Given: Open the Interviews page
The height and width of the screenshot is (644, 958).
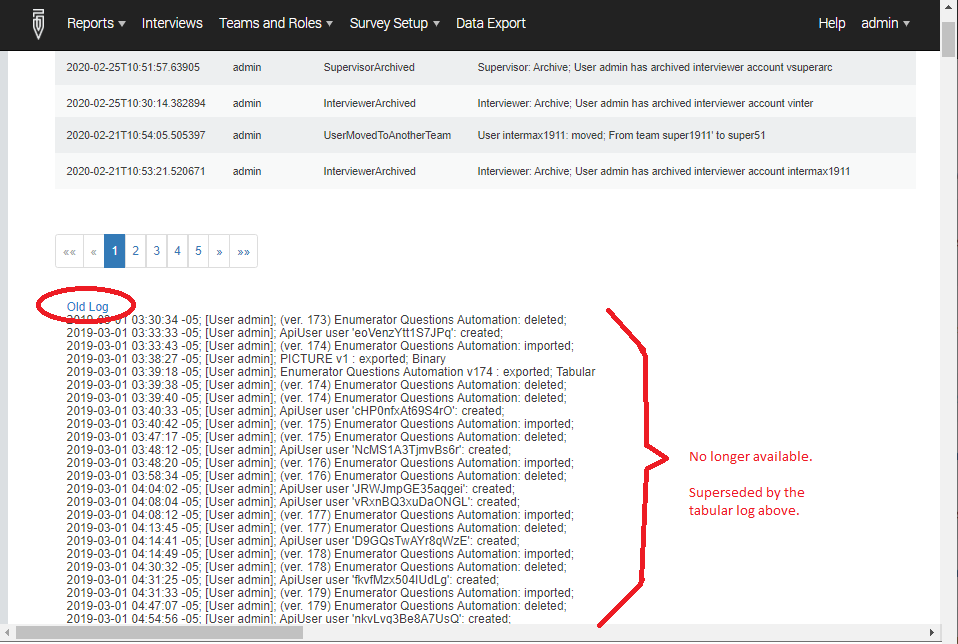Looking at the screenshot, I should [x=172, y=23].
